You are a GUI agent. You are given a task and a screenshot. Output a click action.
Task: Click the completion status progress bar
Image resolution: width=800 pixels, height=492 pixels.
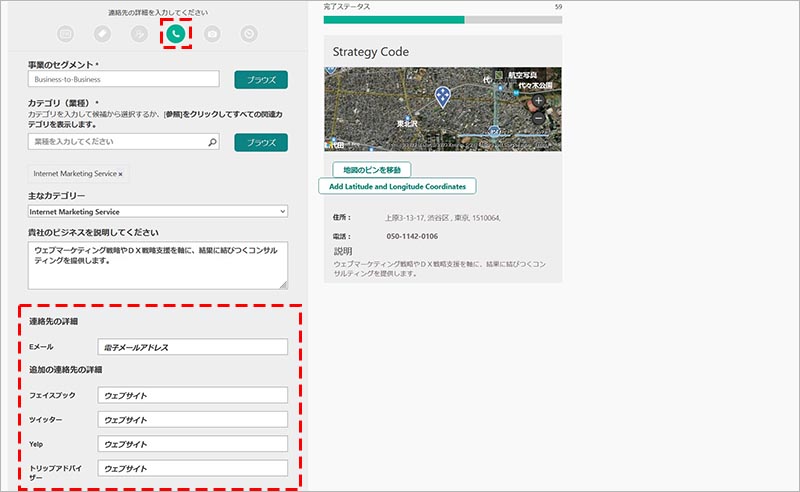click(442, 19)
